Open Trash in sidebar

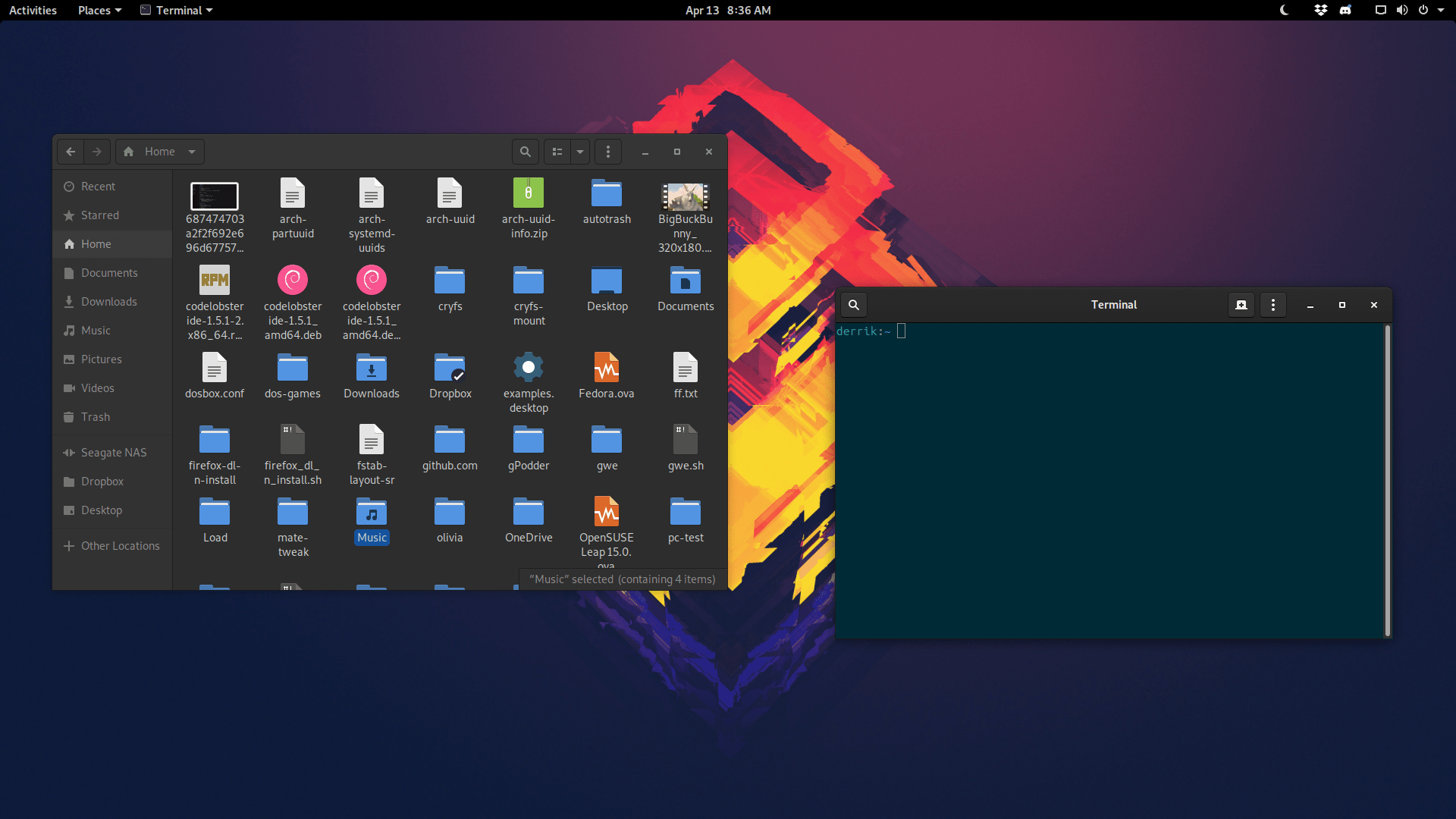112,417
